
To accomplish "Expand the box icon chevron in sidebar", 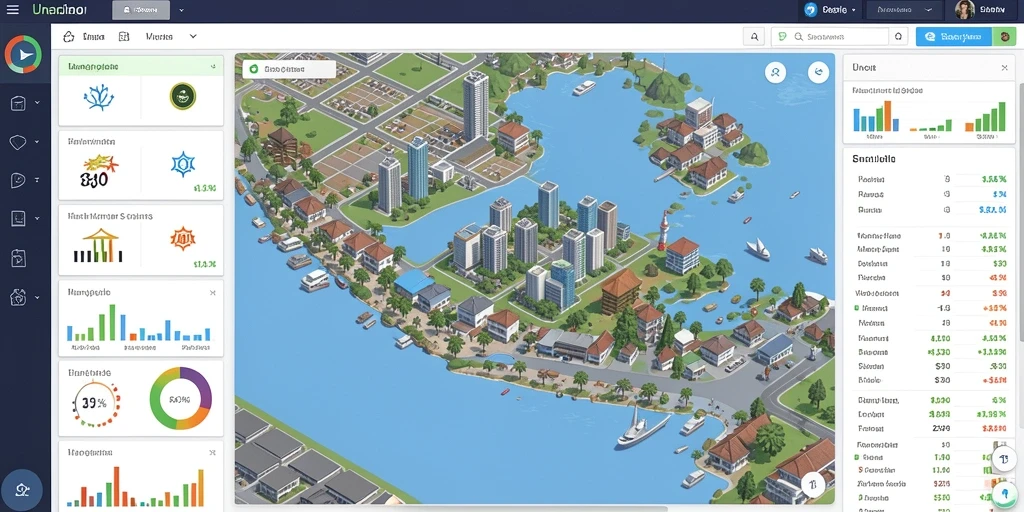I will (x=37, y=103).
